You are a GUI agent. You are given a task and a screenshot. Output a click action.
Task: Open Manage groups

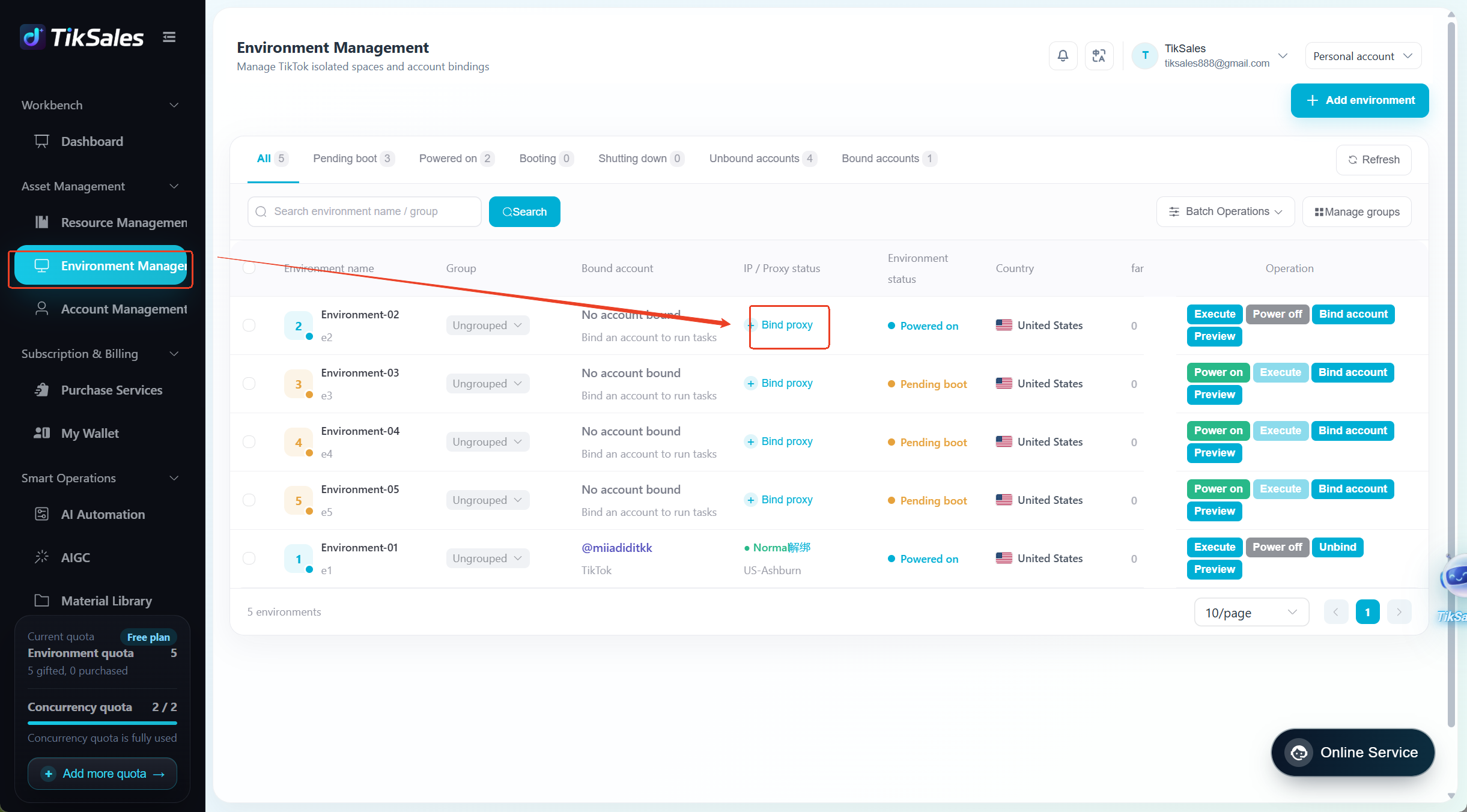point(1357,211)
